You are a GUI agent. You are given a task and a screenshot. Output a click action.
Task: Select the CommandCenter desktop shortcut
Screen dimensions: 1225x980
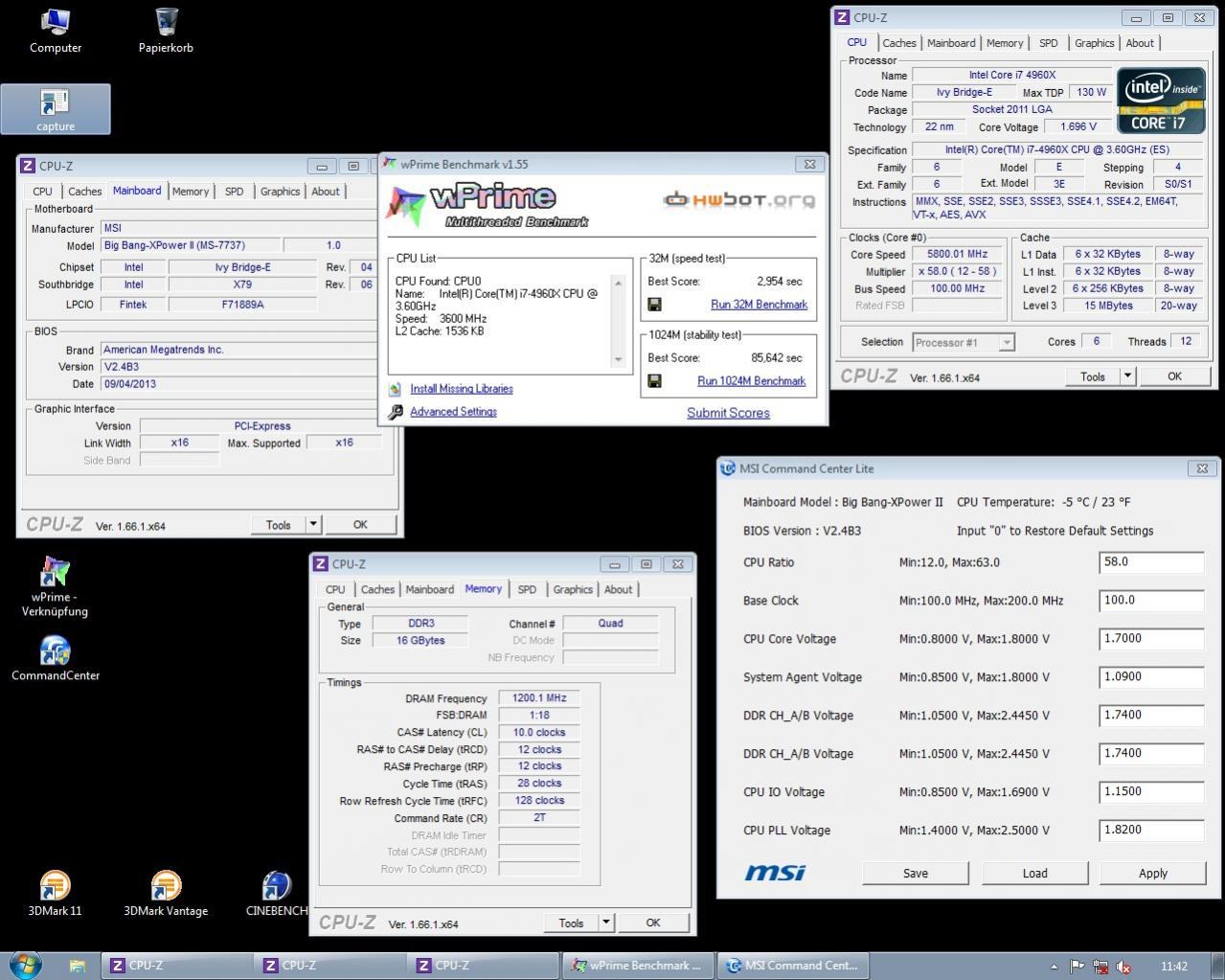coord(56,658)
